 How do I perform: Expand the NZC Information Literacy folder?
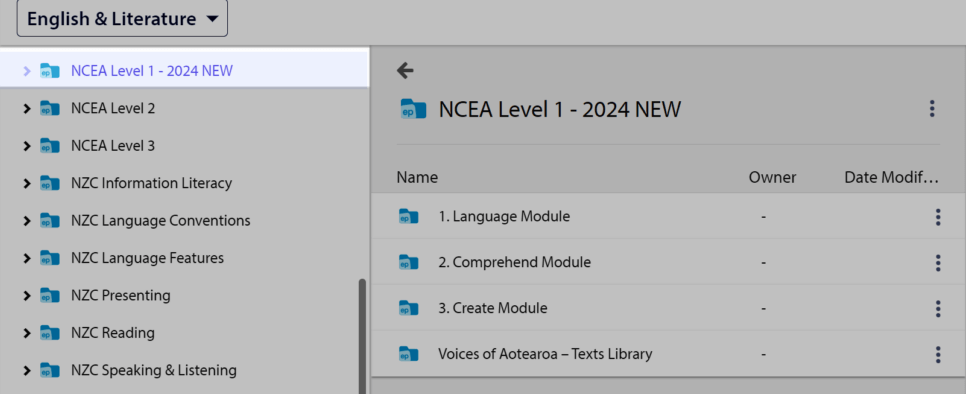[x=26, y=183]
